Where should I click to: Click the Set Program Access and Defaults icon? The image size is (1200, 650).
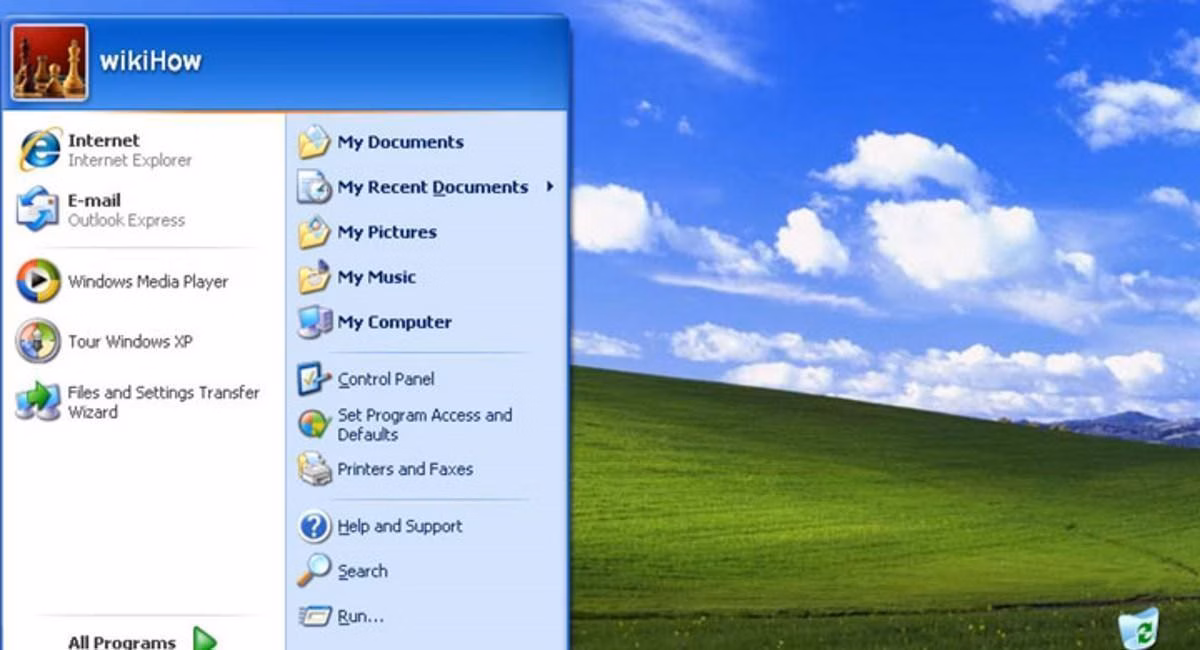click(x=314, y=424)
